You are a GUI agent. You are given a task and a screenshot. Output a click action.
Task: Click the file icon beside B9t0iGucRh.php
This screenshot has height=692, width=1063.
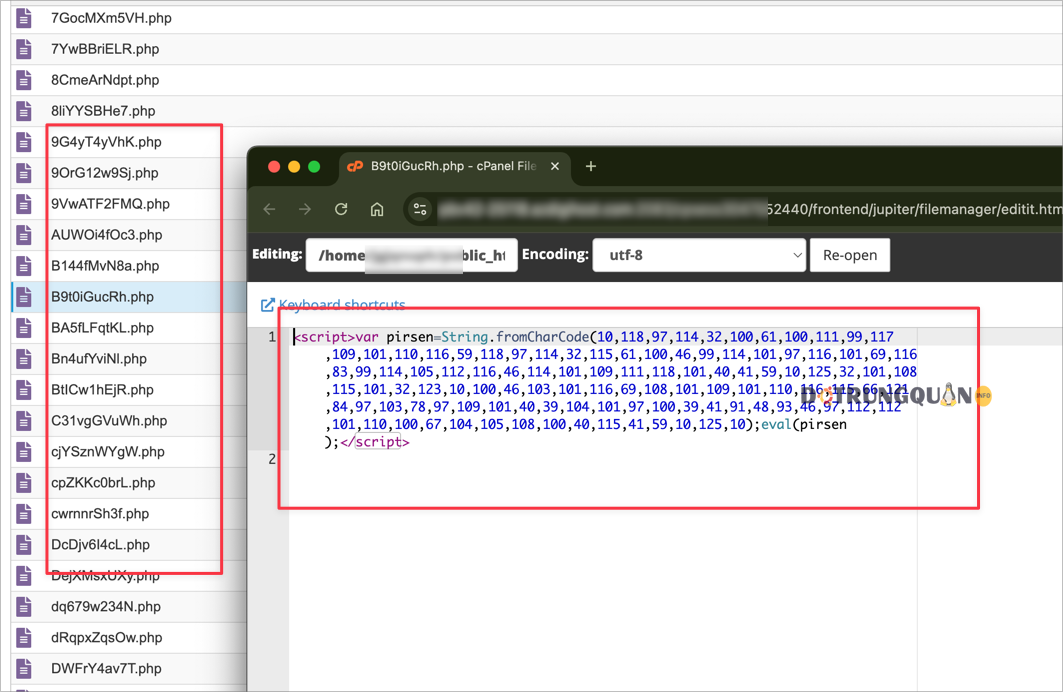tap(24, 297)
